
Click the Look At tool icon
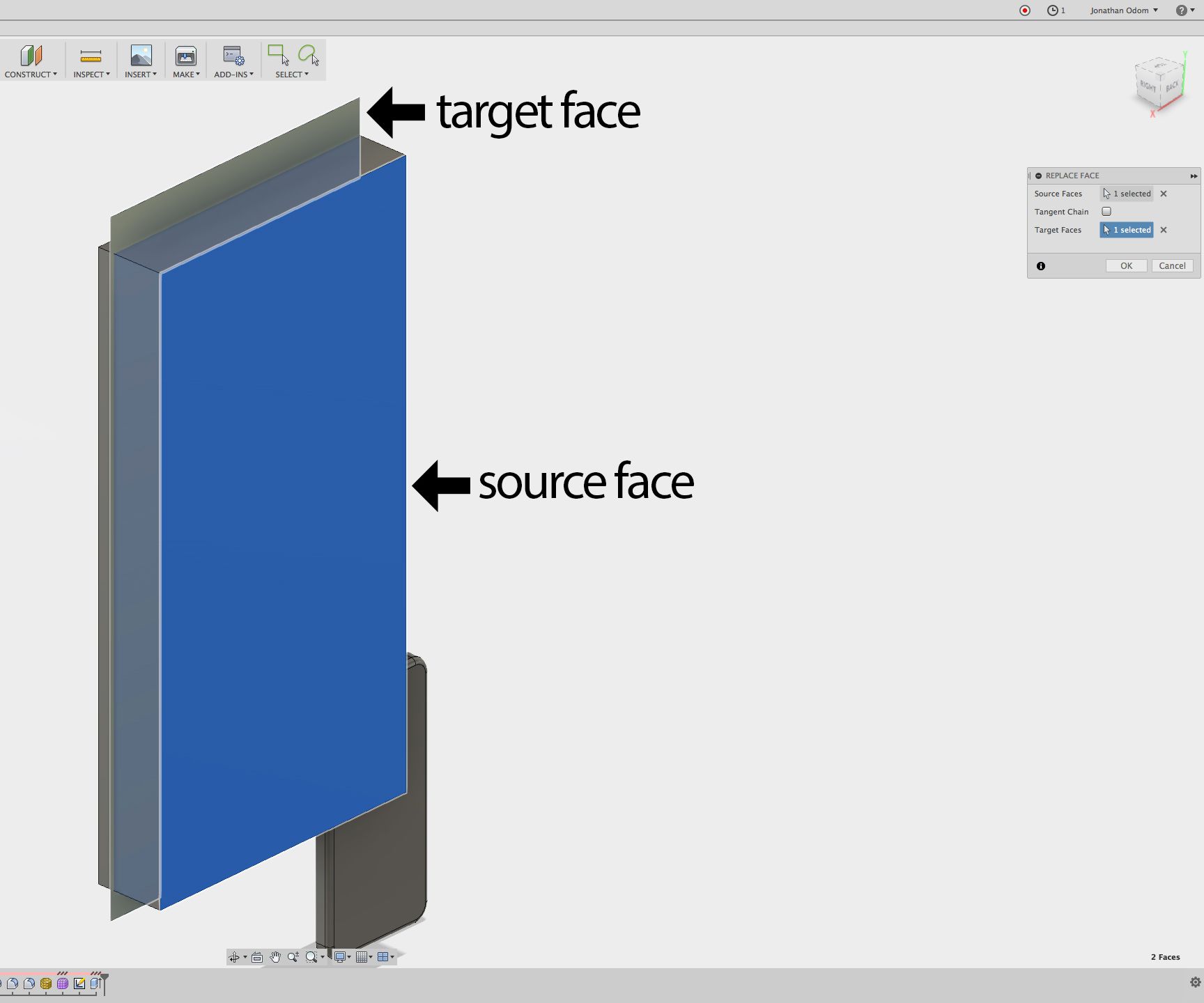(257, 956)
